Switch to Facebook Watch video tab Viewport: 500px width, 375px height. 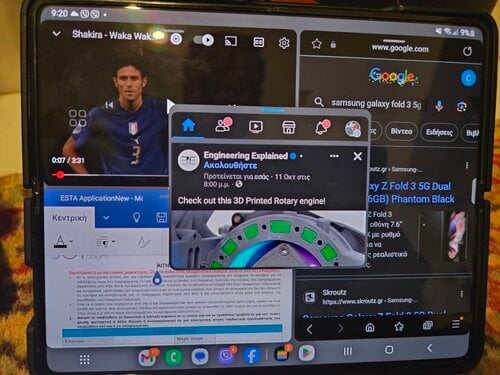[x=256, y=127]
